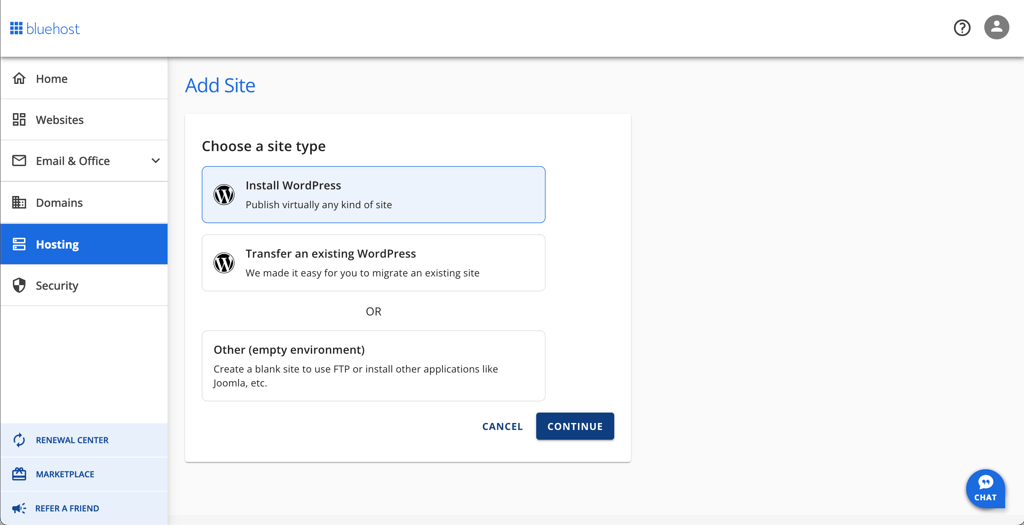
Task: Click the Email & Office envelope icon
Action: point(19,161)
